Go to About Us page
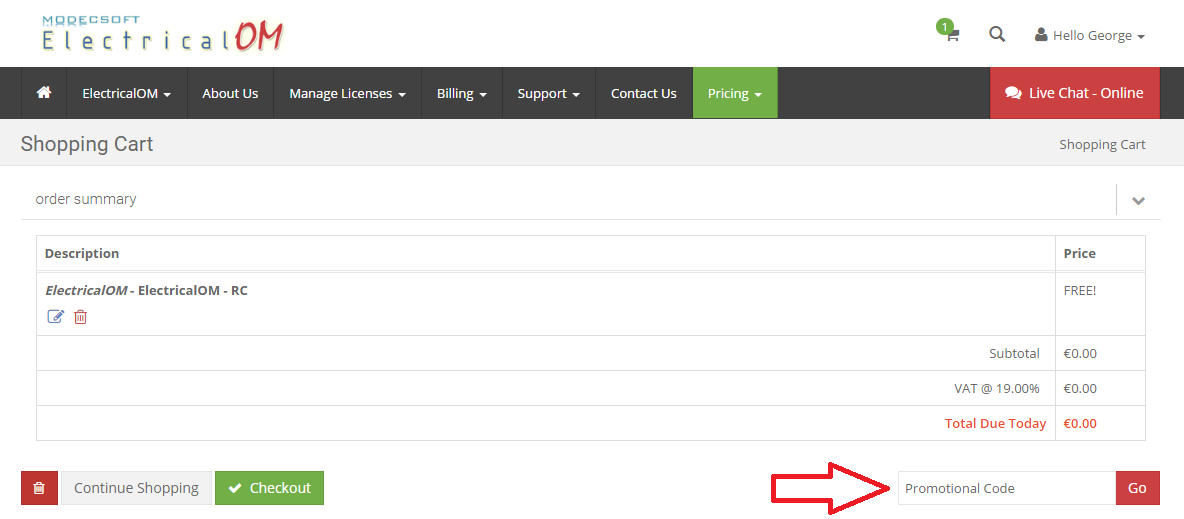1184x519 pixels. [x=230, y=93]
